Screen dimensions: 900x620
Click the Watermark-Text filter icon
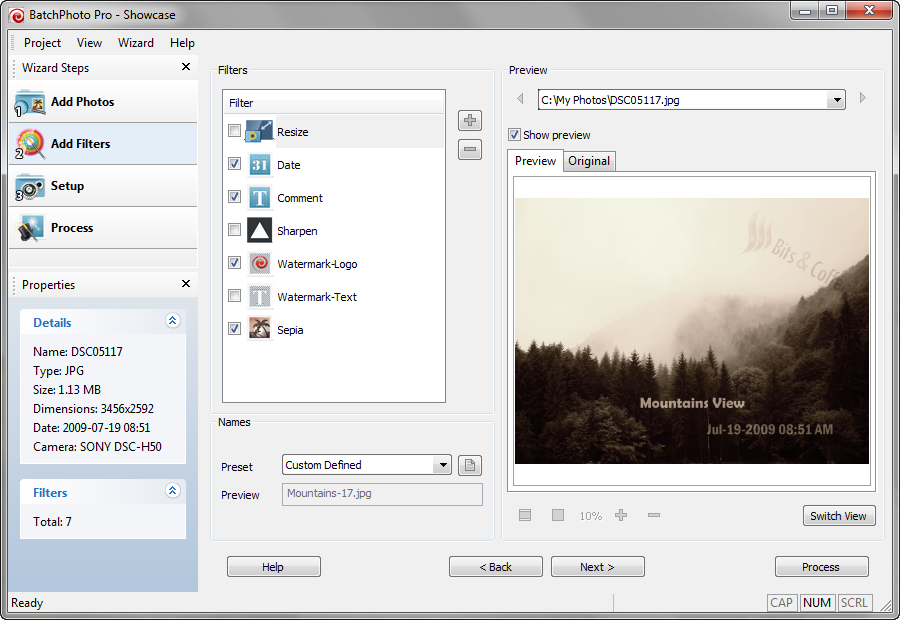click(x=259, y=297)
